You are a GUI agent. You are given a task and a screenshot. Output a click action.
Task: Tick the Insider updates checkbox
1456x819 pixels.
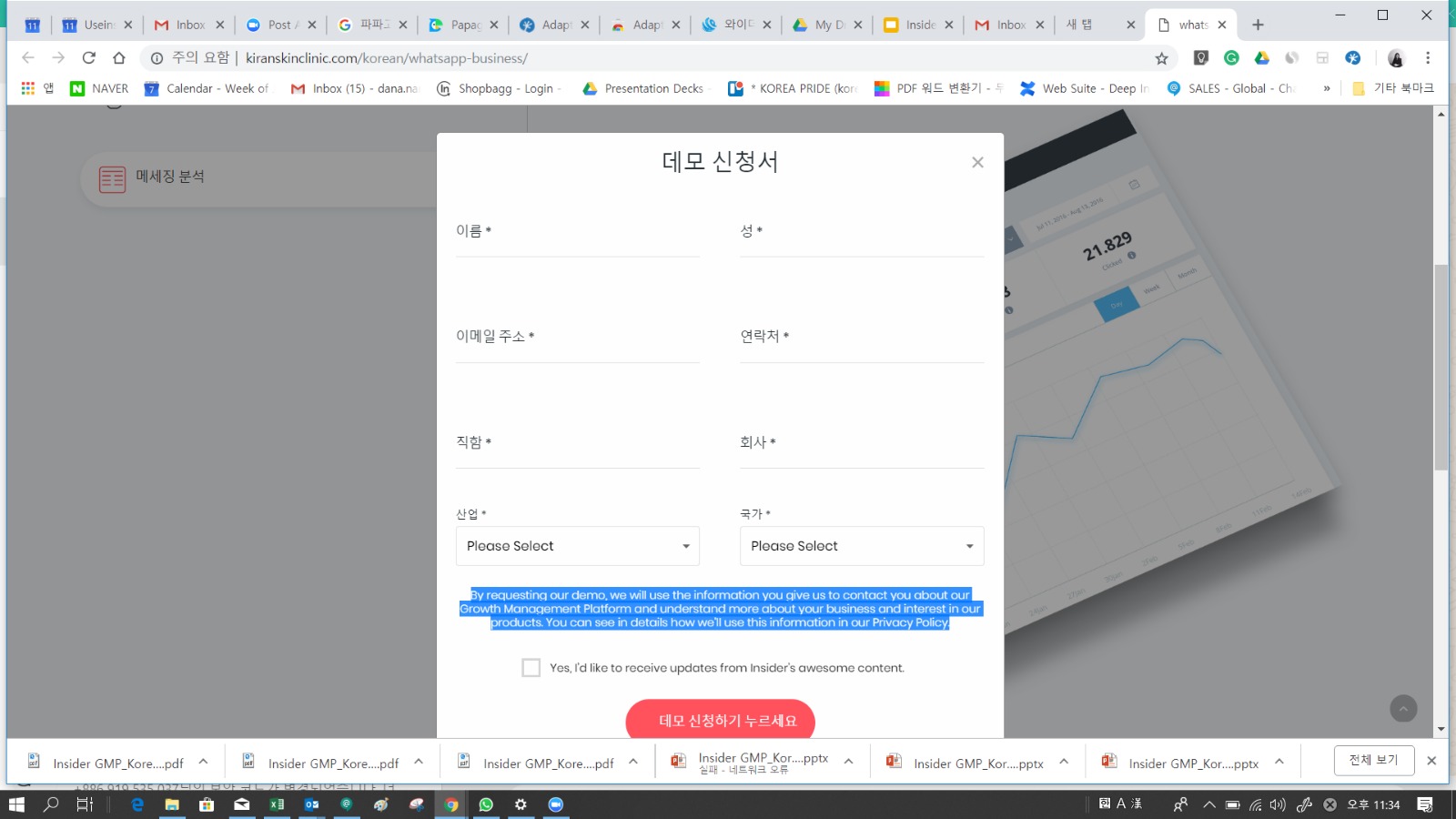coord(531,668)
